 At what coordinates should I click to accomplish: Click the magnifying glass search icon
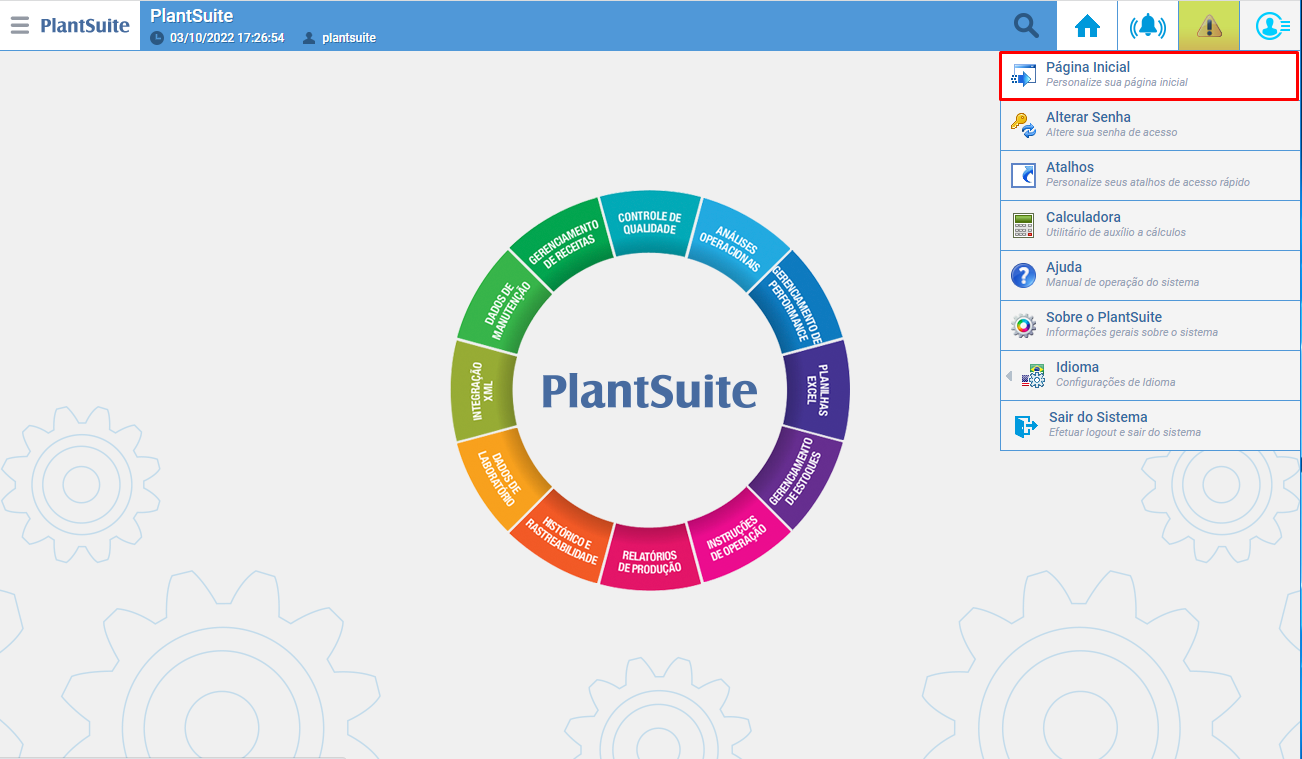(1027, 26)
